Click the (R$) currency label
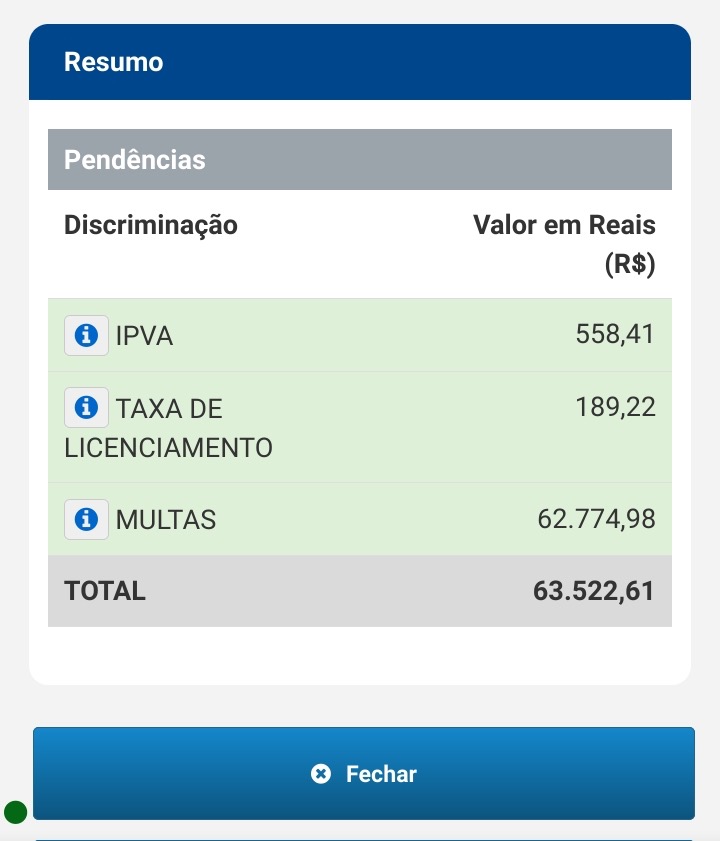The width and height of the screenshot is (720, 841). click(x=630, y=265)
